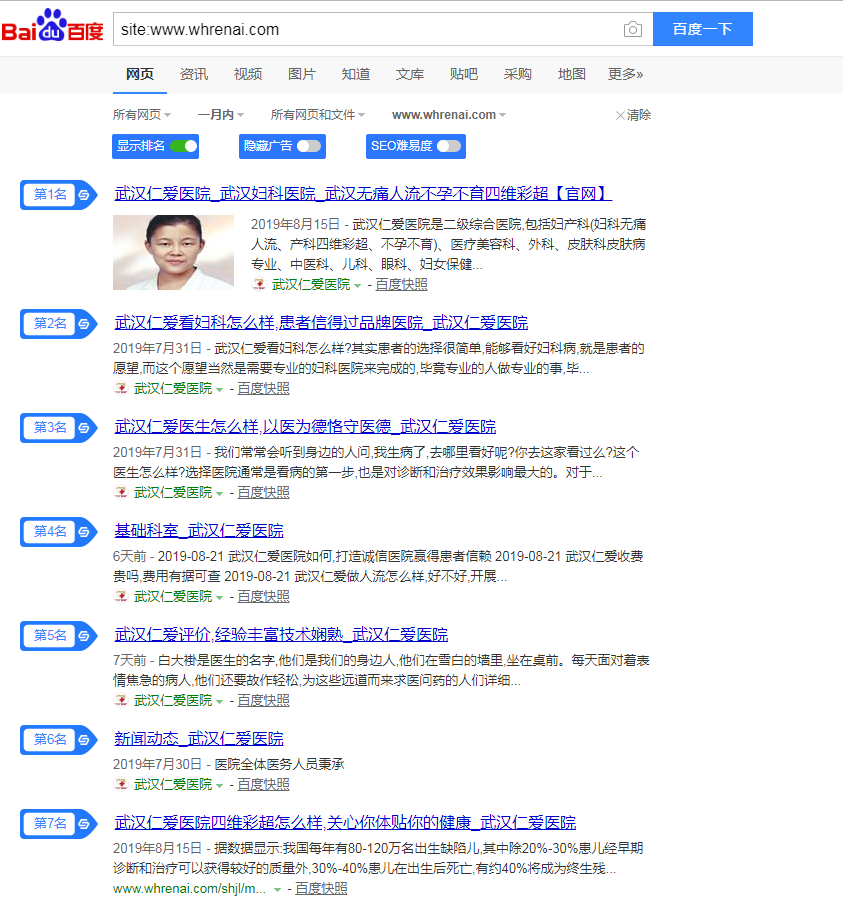Click the circular icon beside 第3名 badge

pos(84,428)
